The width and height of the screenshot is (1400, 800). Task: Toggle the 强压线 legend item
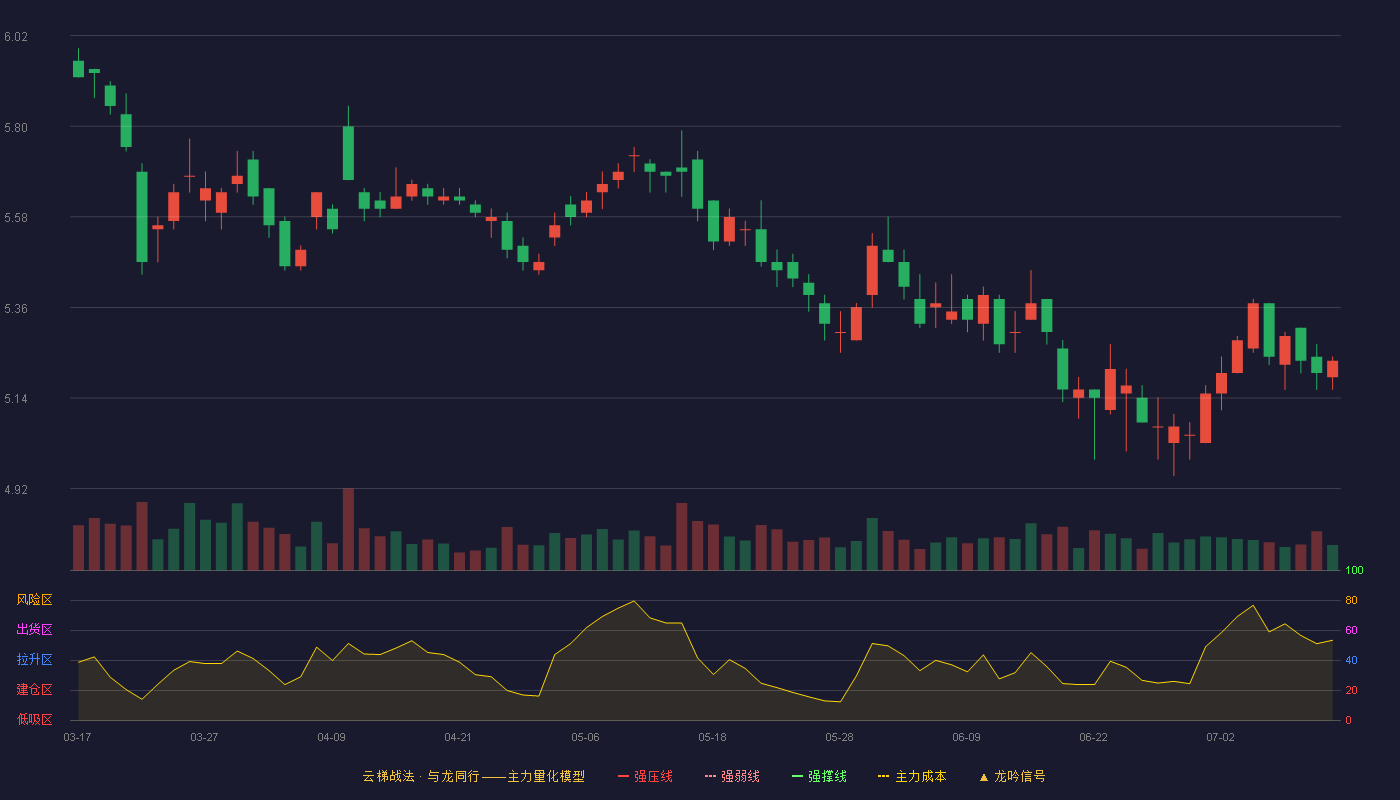pos(645,776)
